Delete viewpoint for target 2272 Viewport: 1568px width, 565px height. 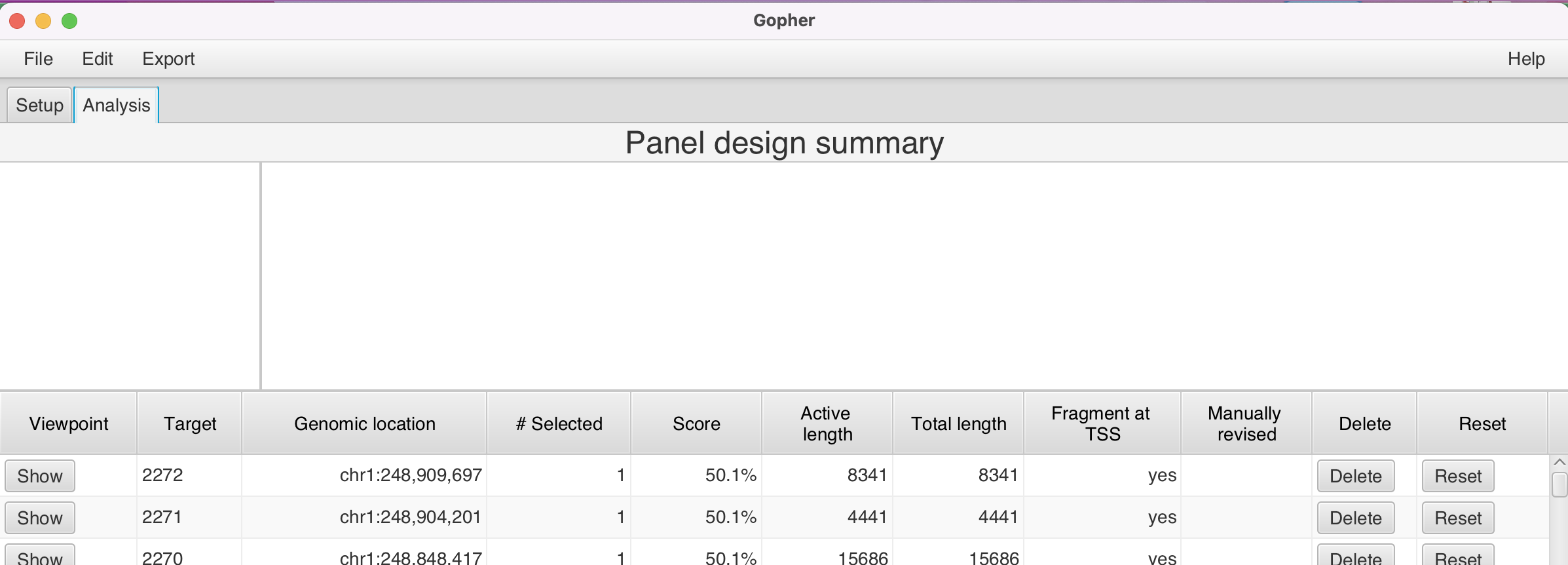(x=1356, y=476)
